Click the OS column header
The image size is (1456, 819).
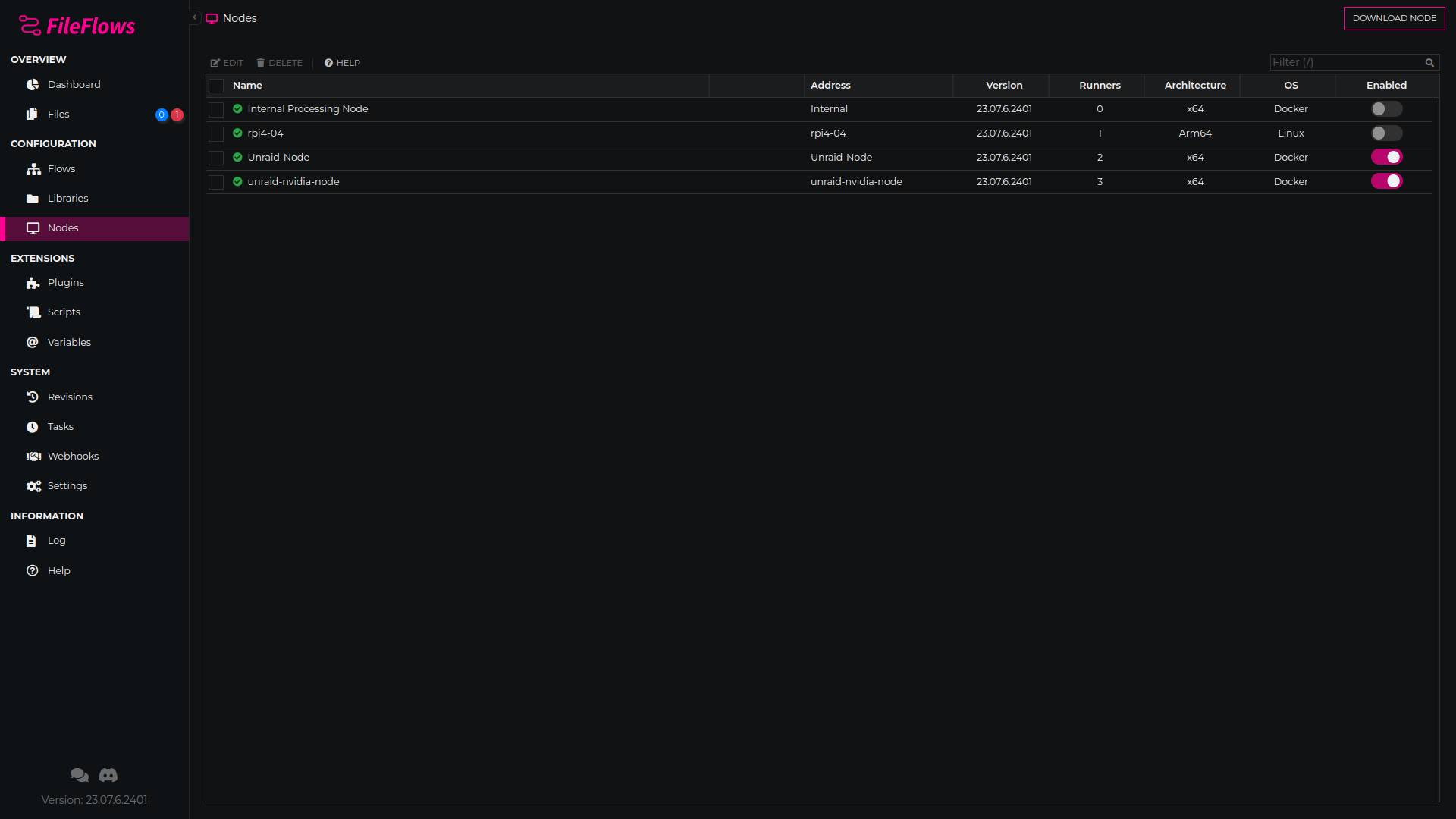1291,86
